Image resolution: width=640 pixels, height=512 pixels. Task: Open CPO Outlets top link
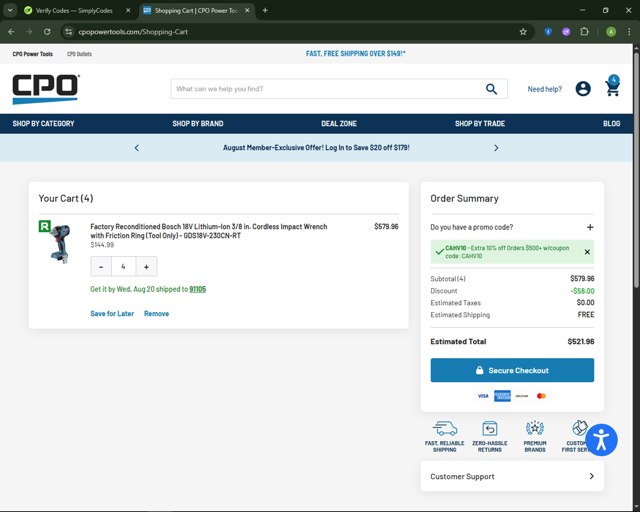[79, 54]
